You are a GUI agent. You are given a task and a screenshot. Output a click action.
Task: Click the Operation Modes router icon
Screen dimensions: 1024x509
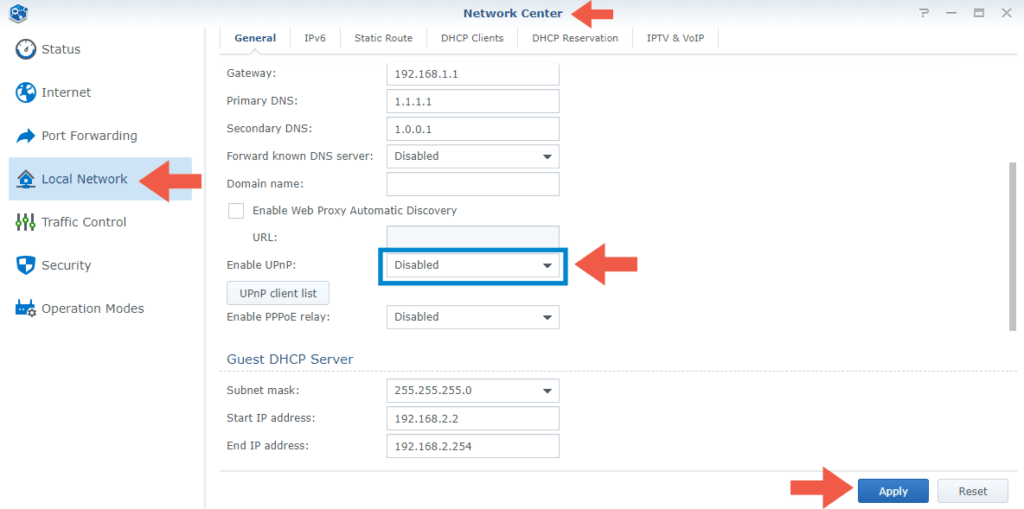point(25,308)
